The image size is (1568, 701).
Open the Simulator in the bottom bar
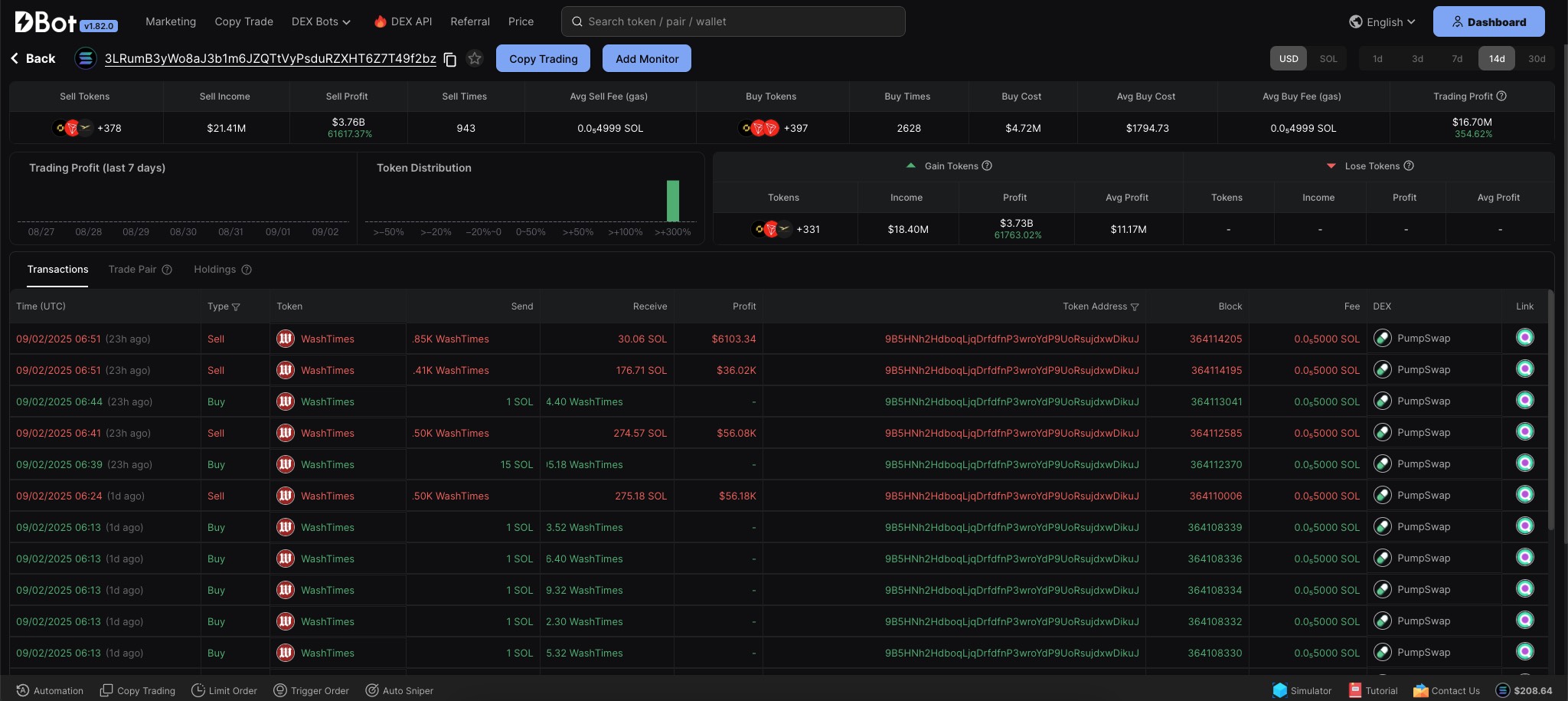pyautogui.click(x=1302, y=690)
